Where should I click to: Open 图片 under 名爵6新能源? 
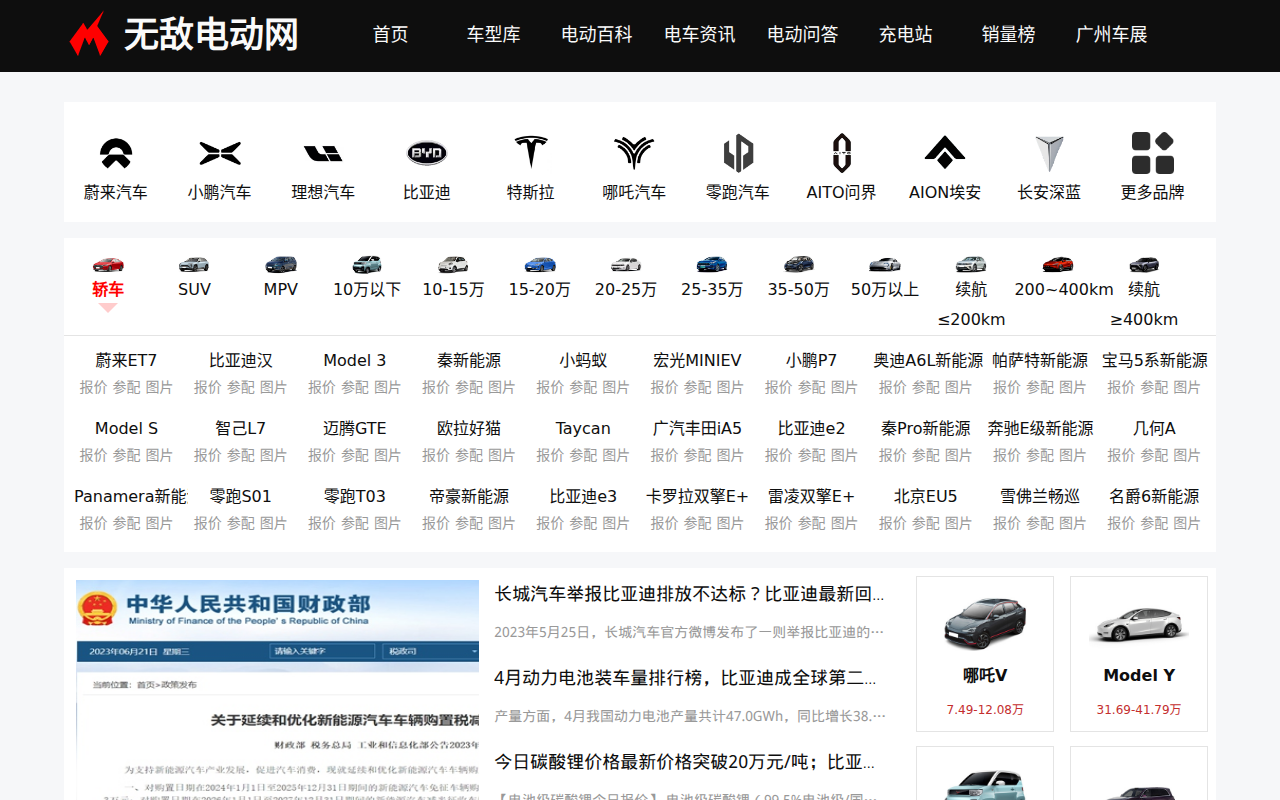point(1187,523)
